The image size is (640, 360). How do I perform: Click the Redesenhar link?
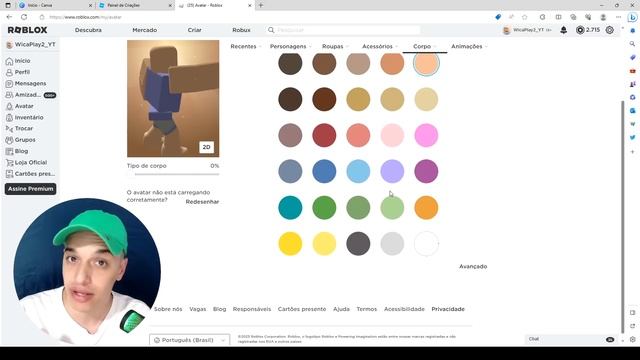point(202,202)
